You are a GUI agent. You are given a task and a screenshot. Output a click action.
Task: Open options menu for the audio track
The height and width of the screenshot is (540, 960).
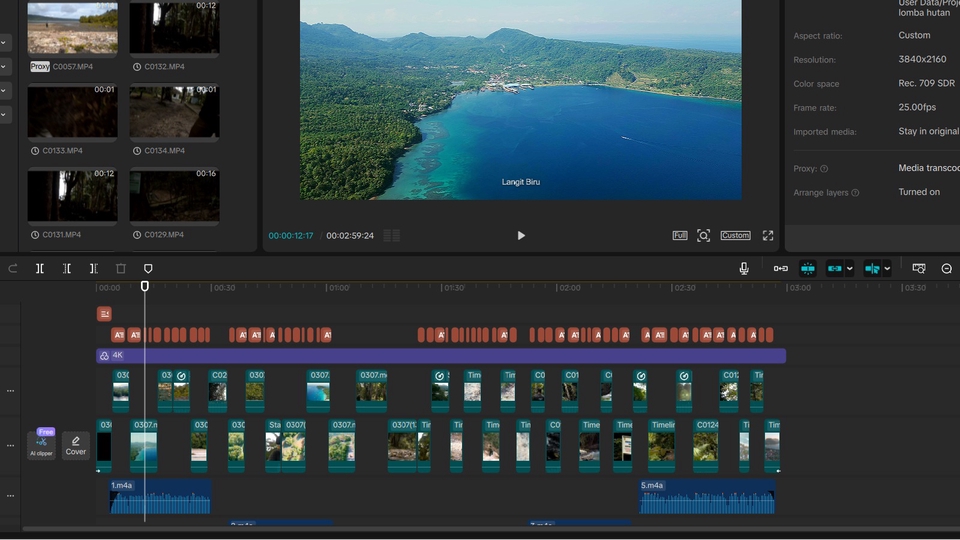[x=11, y=496]
